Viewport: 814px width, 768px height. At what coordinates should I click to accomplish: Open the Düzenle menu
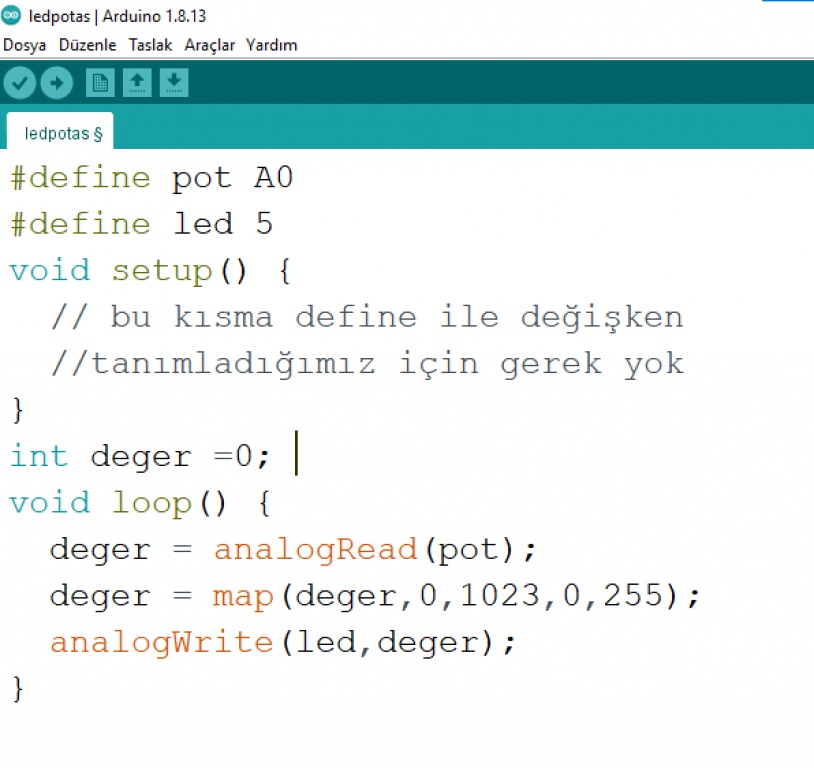(88, 45)
